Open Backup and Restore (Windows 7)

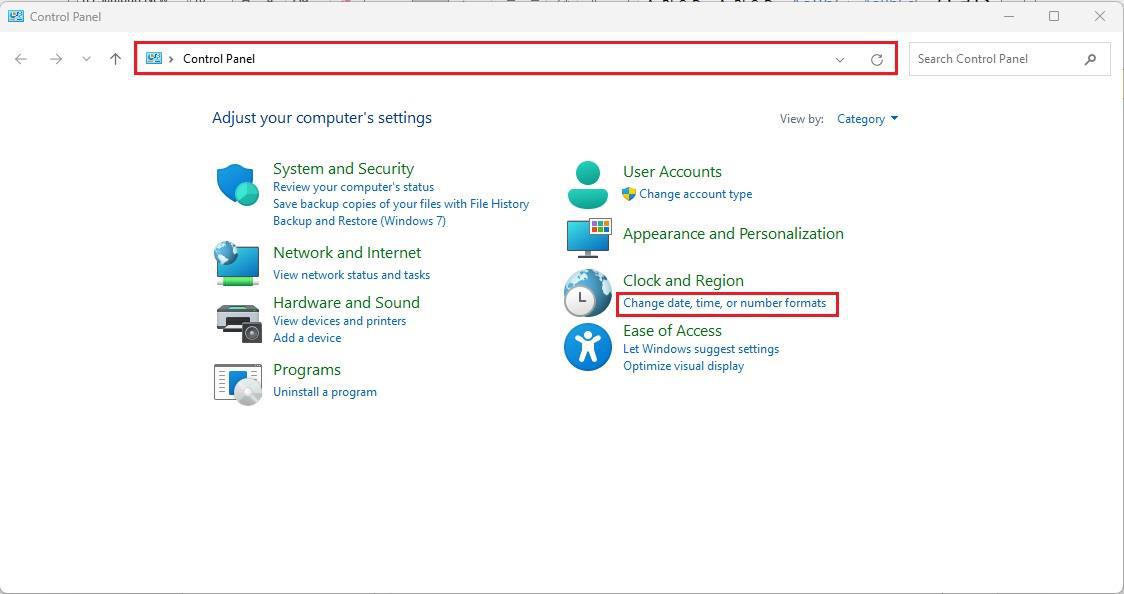pyautogui.click(x=359, y=221)
